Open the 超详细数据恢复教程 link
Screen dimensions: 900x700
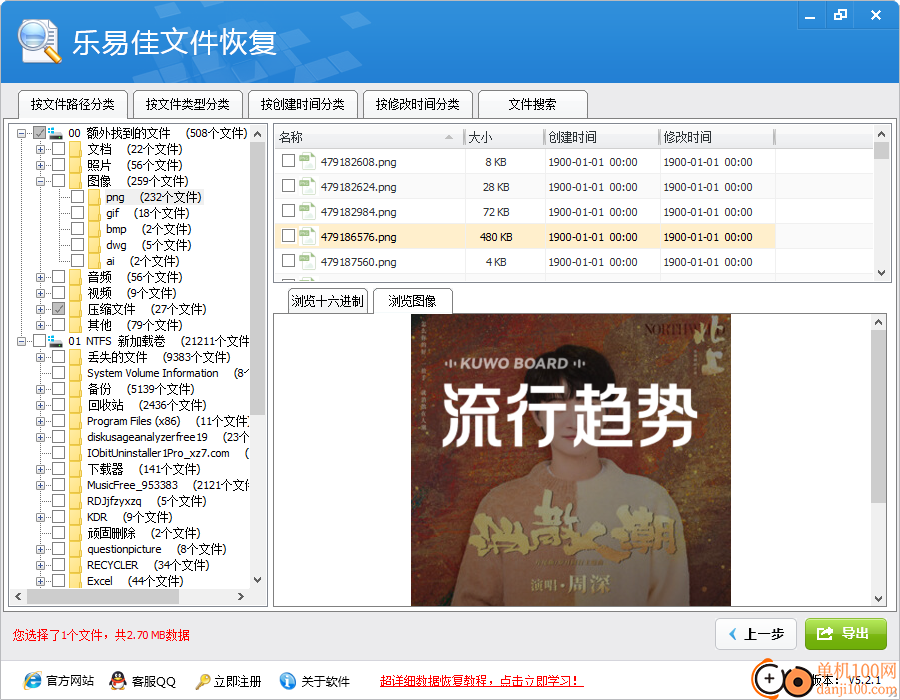coord(482,681)
